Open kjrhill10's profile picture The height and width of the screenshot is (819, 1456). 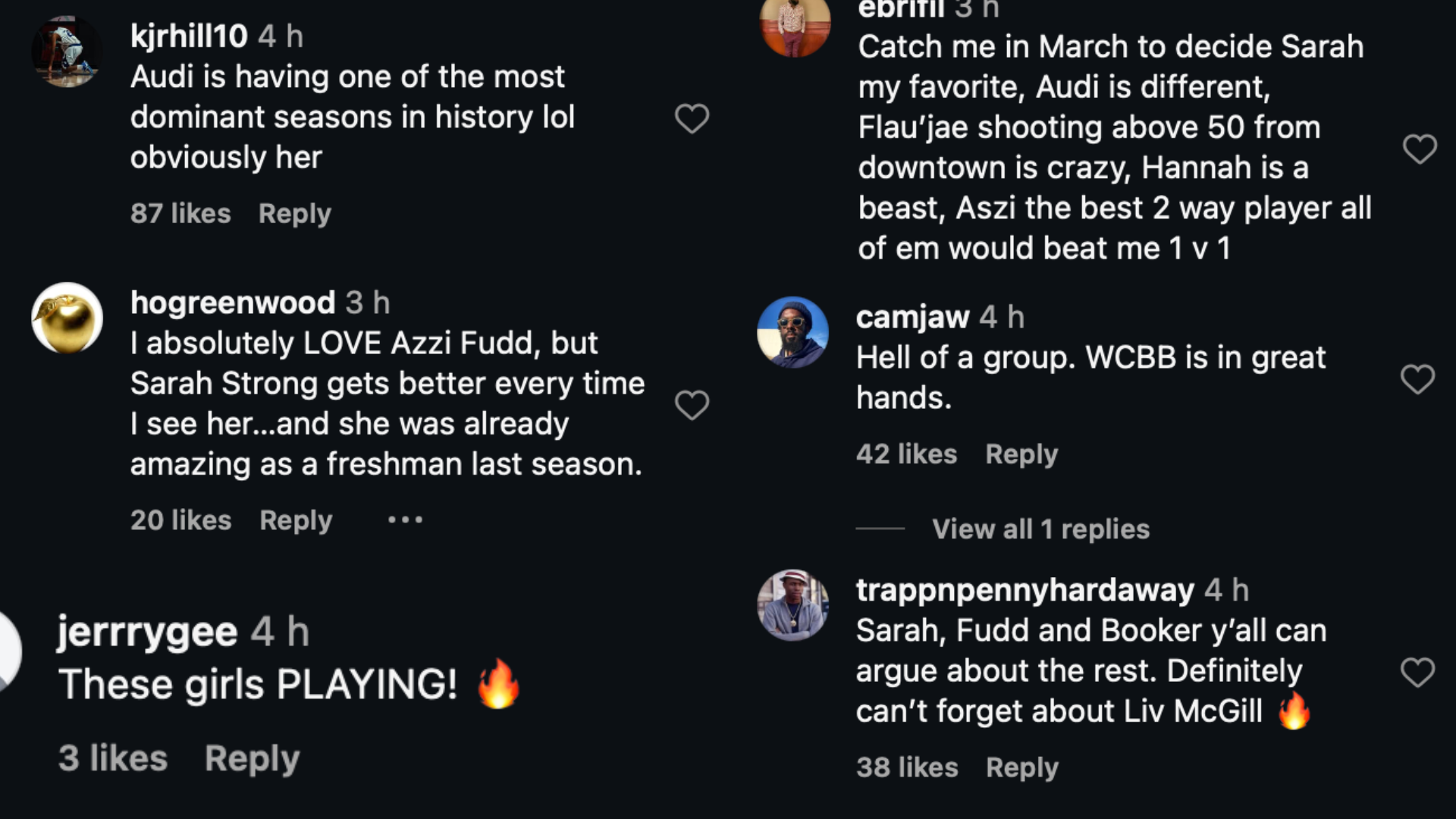point(67,52)
